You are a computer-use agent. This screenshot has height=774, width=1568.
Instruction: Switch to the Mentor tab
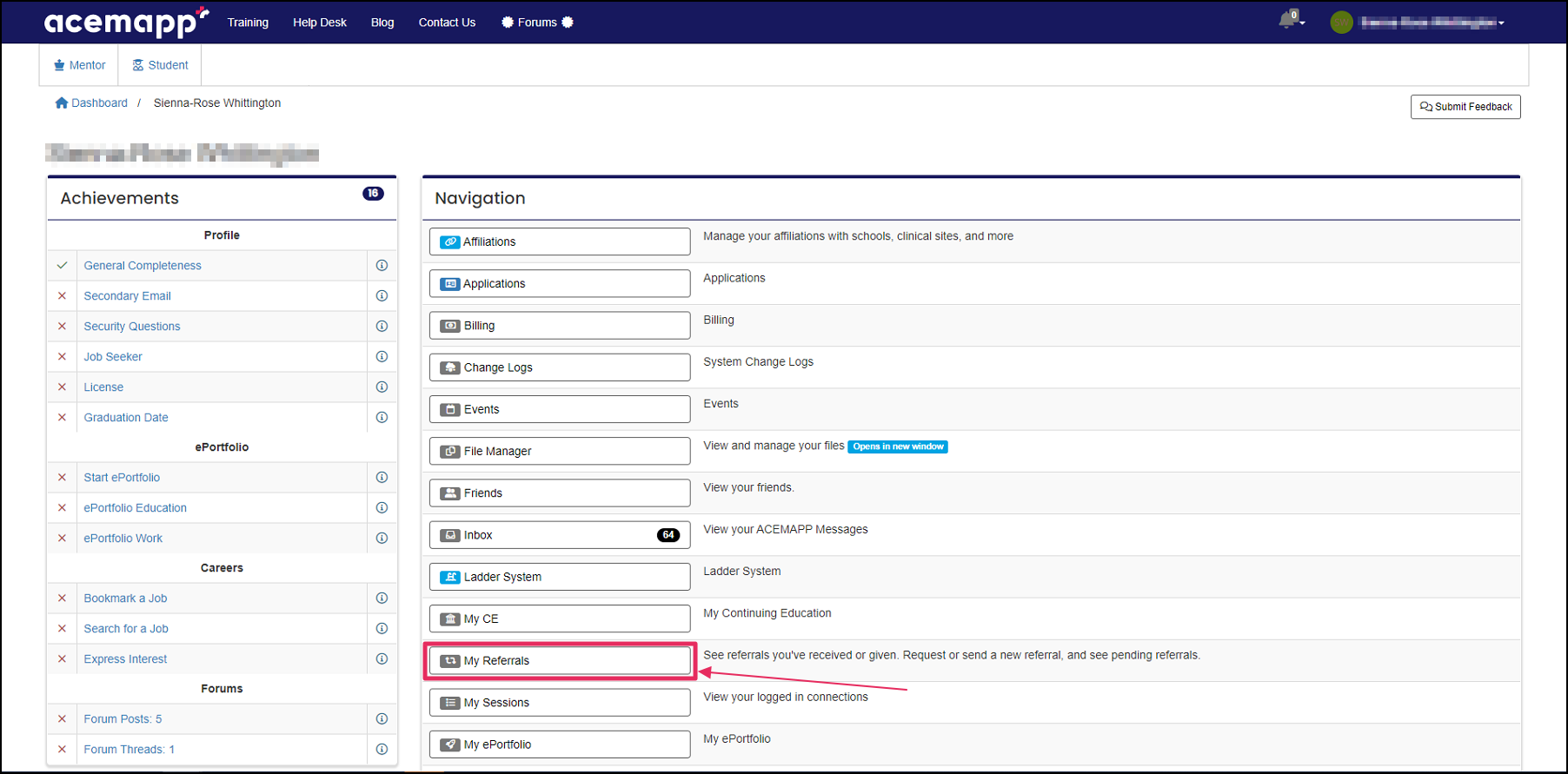click(x=79, y=65)
